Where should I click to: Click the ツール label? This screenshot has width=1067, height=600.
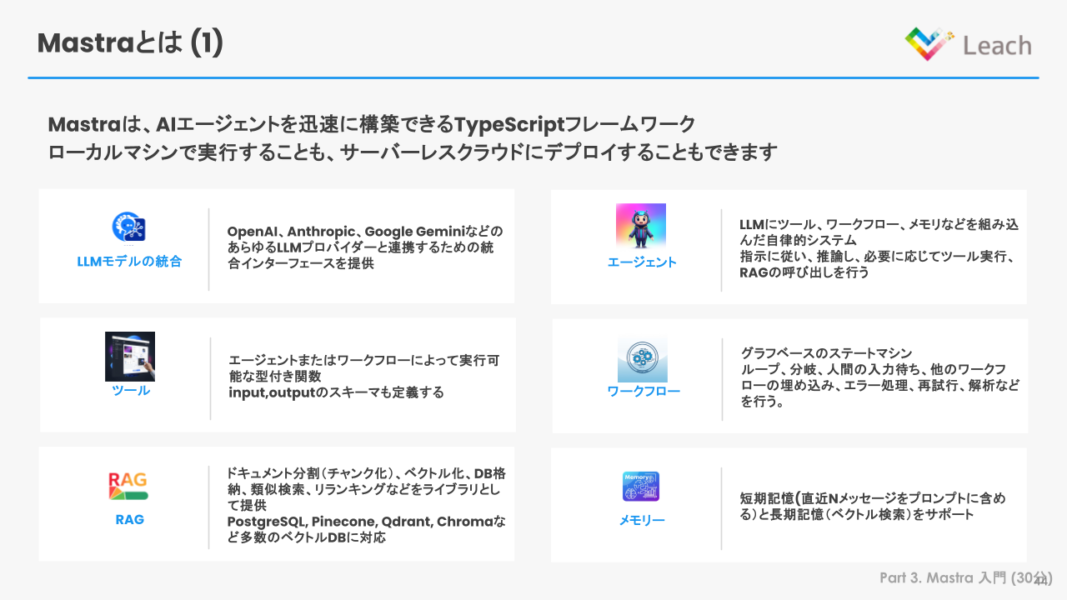tap(130, 391)
